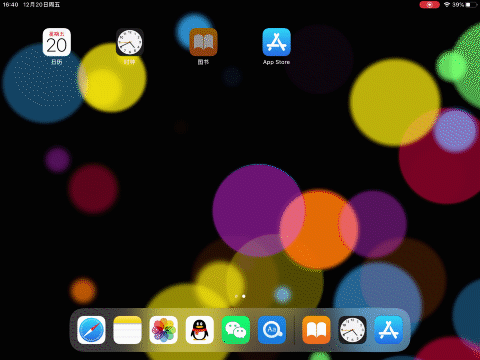The width and height of the screenshot is (480, 360).
Task: Tap the status bar time 16:40
Action: tap(10, 5)
